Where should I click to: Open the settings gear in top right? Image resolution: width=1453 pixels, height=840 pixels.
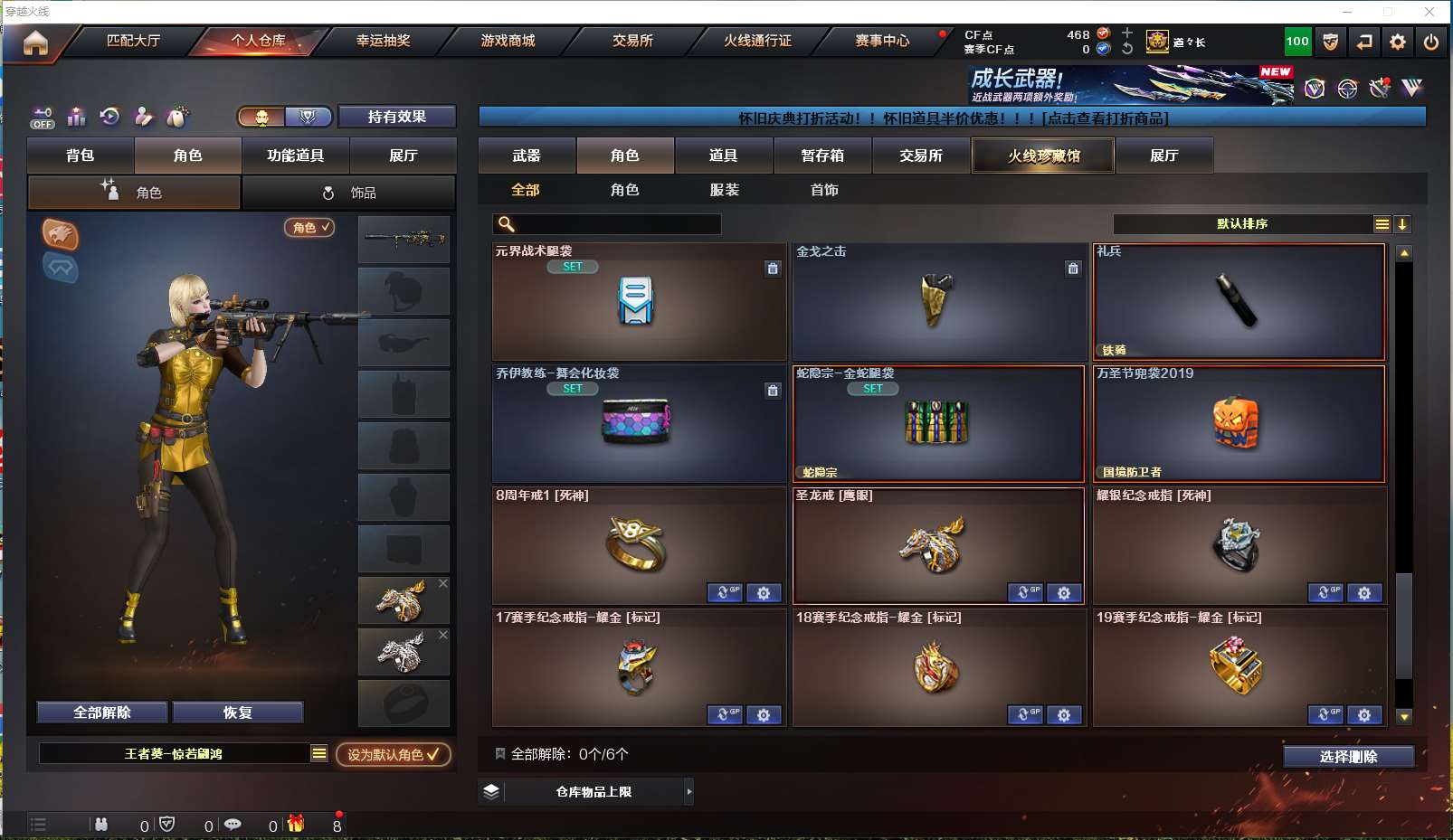[1398, 42]
